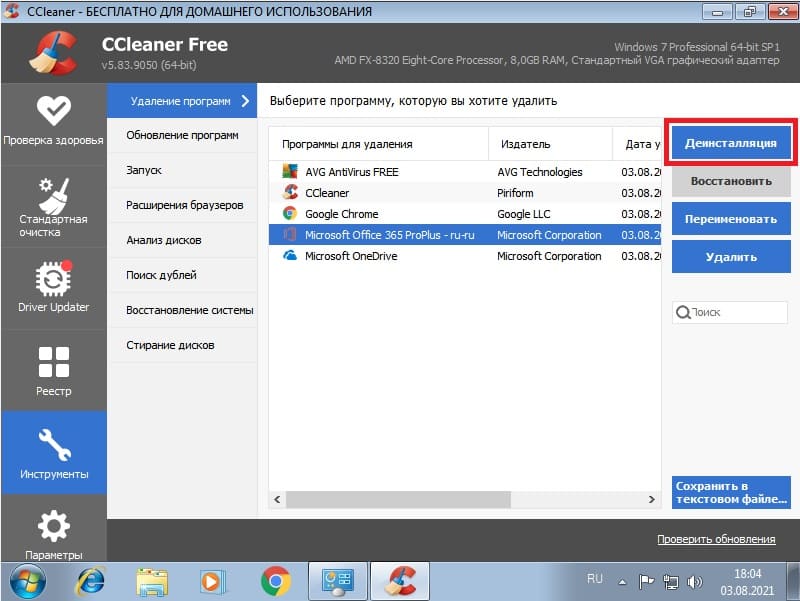This screenshot has width=800, height=601.
Task: Show hidden tray icons arrow
Action: point(622,582)
